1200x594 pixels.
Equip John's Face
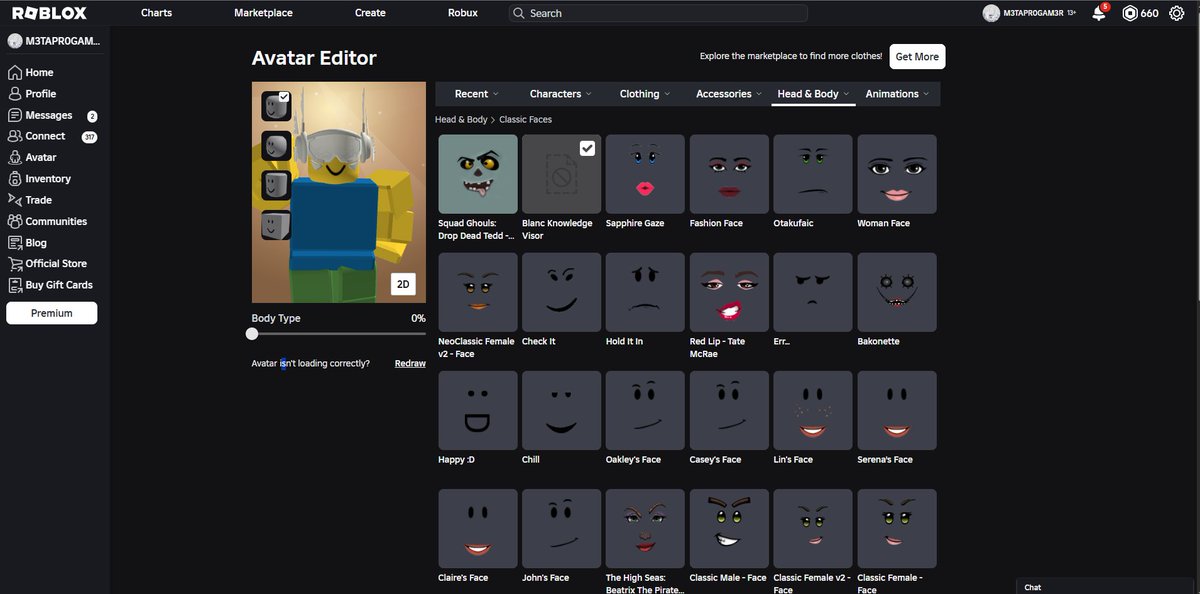[562, 529]
